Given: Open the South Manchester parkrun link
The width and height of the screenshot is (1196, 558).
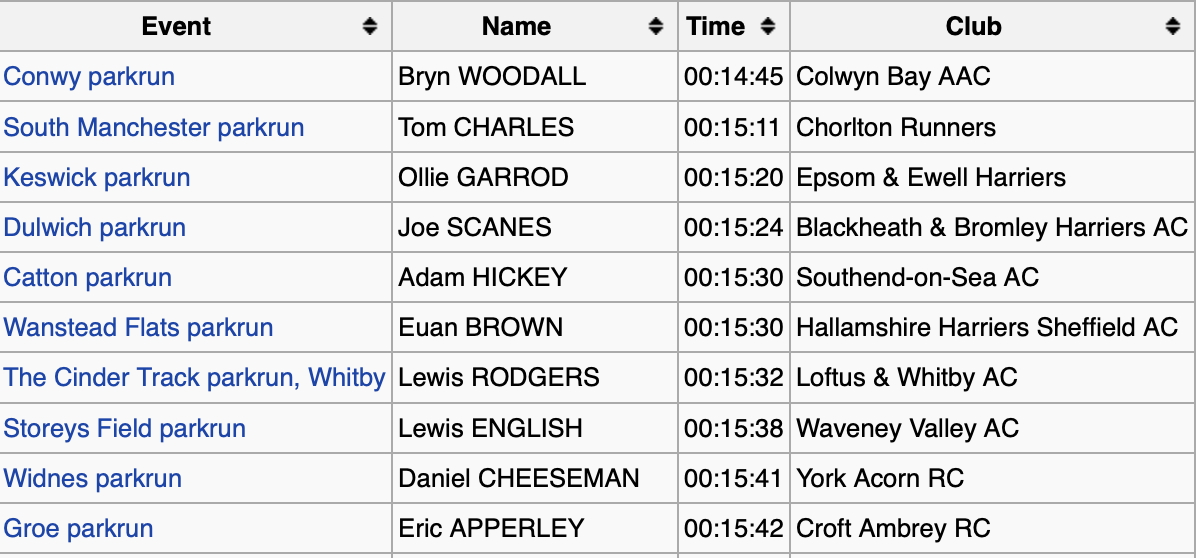Looking at the screenshot, I should (154, 127).
